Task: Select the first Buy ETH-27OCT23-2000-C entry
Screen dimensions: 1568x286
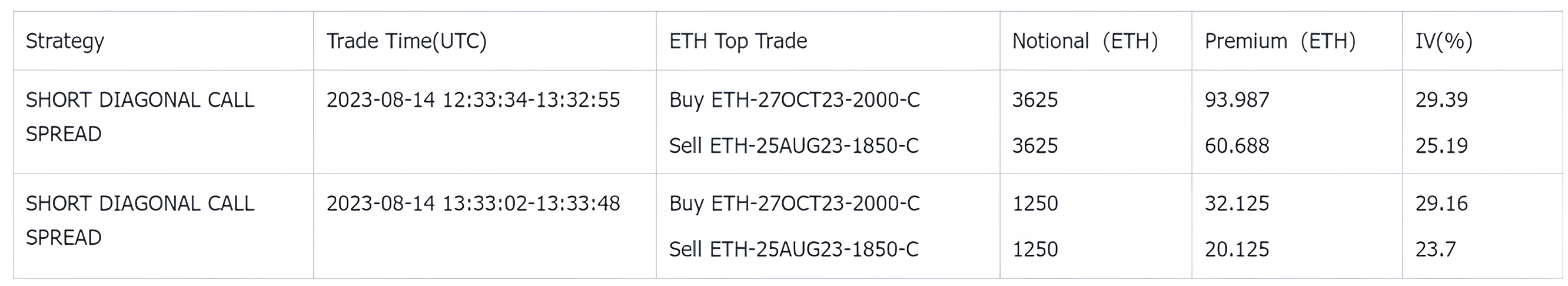Action: [x=795, y=99]
